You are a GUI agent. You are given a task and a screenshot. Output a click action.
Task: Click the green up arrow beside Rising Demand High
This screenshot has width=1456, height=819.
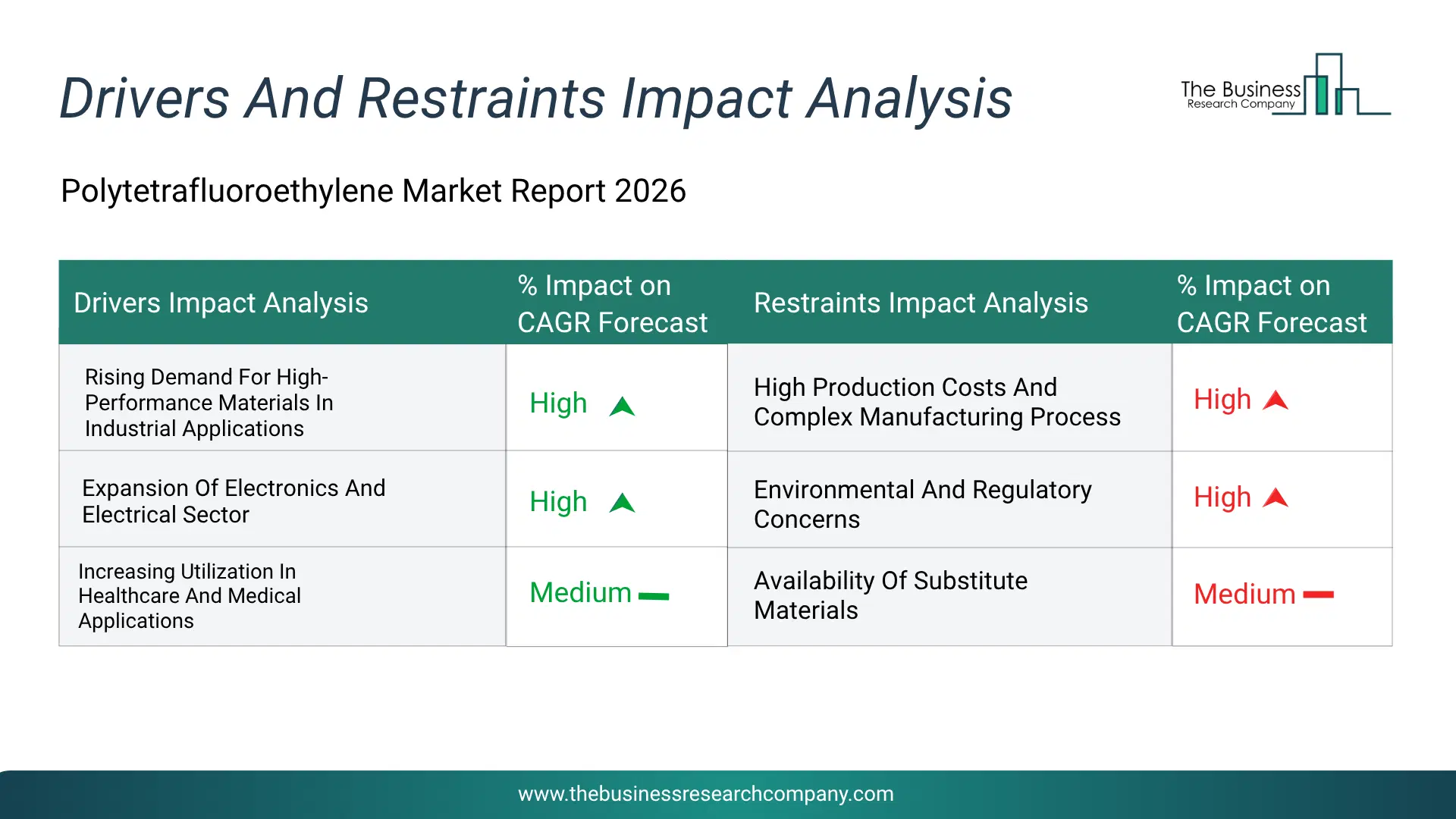pos(622,406)
